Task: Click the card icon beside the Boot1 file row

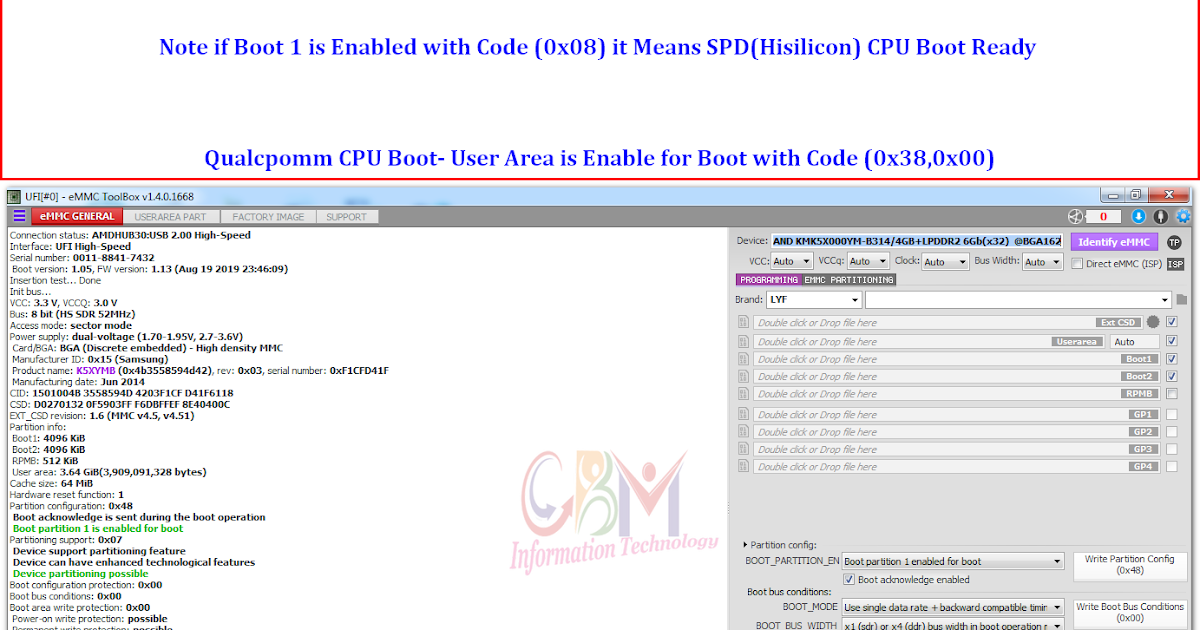Action: tap(742, 358)
